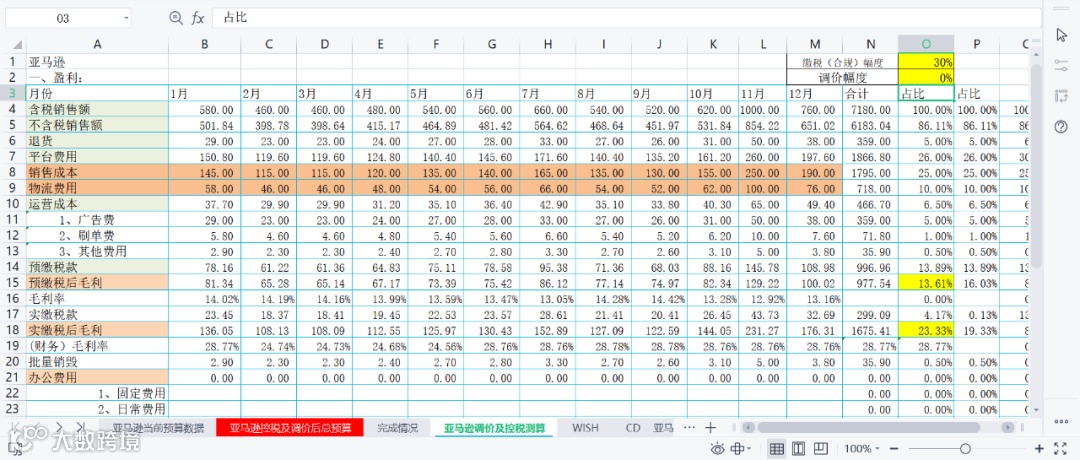The image size is (1080, 460).
Task: Click yellow cell 13.61%
Action: (x=926, y=282)
